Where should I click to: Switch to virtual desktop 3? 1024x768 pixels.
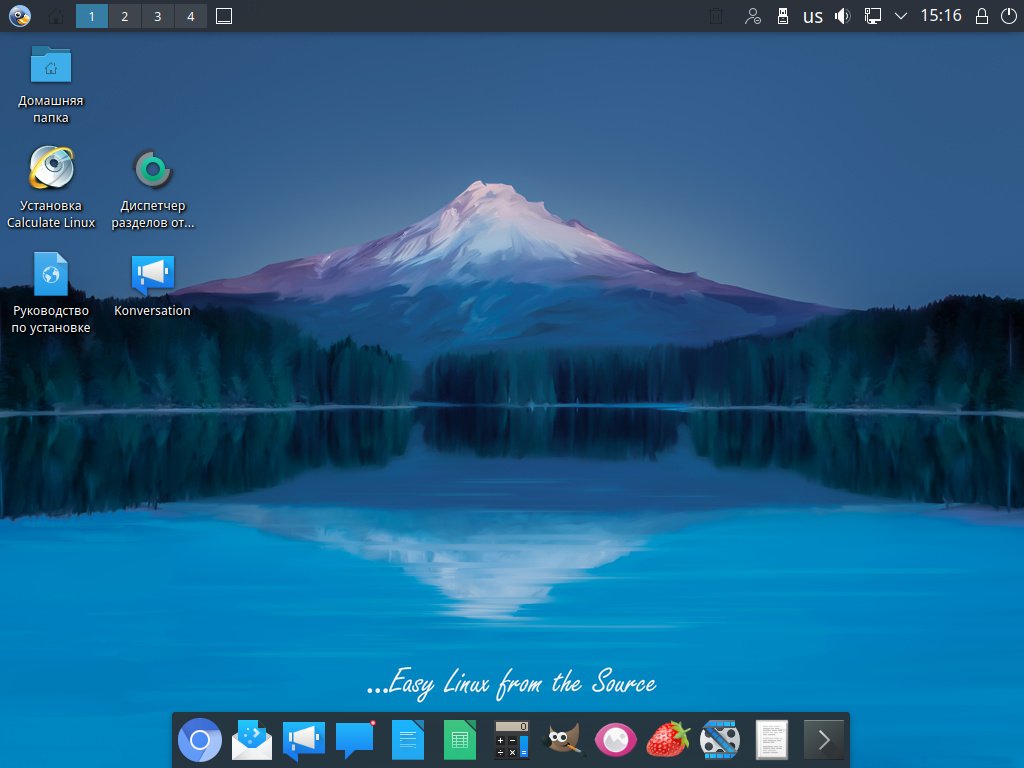click(157, 16)
